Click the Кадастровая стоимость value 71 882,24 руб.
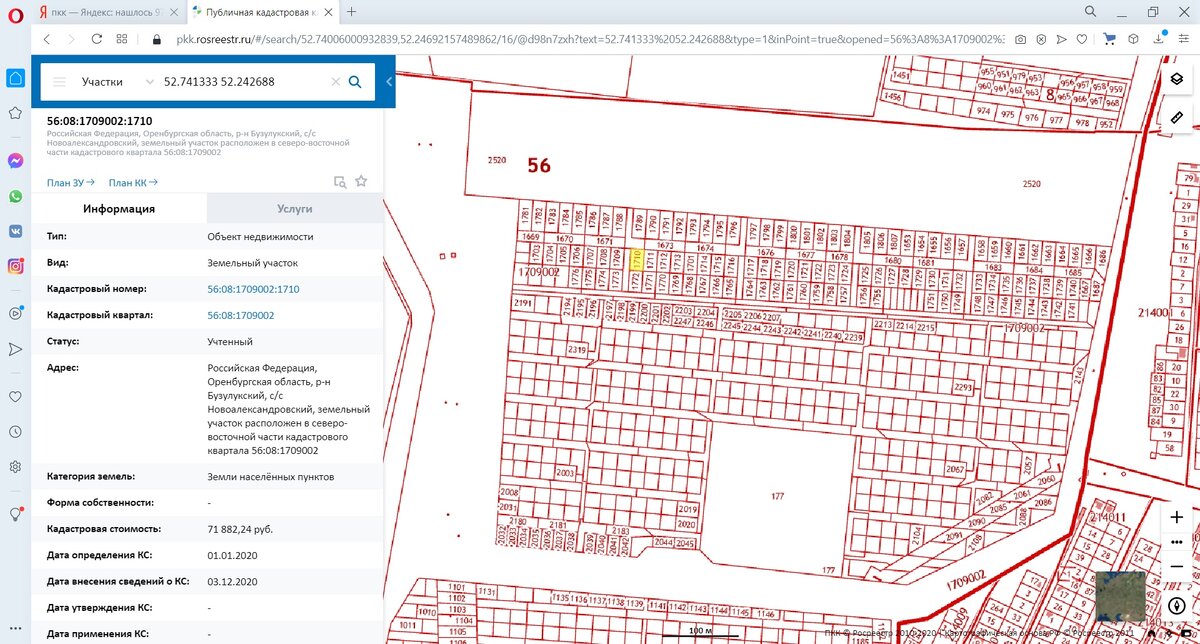 (x=240, y=529)
